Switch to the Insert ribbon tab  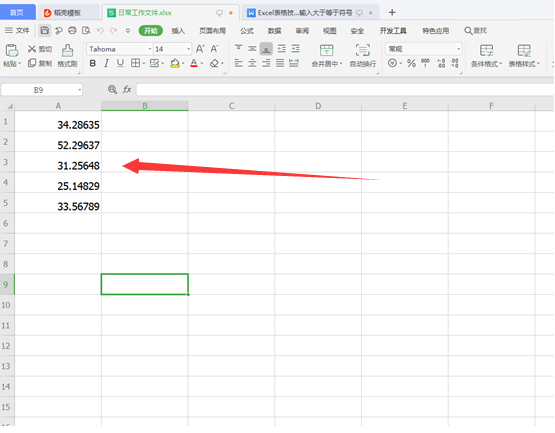coord(178,31)
